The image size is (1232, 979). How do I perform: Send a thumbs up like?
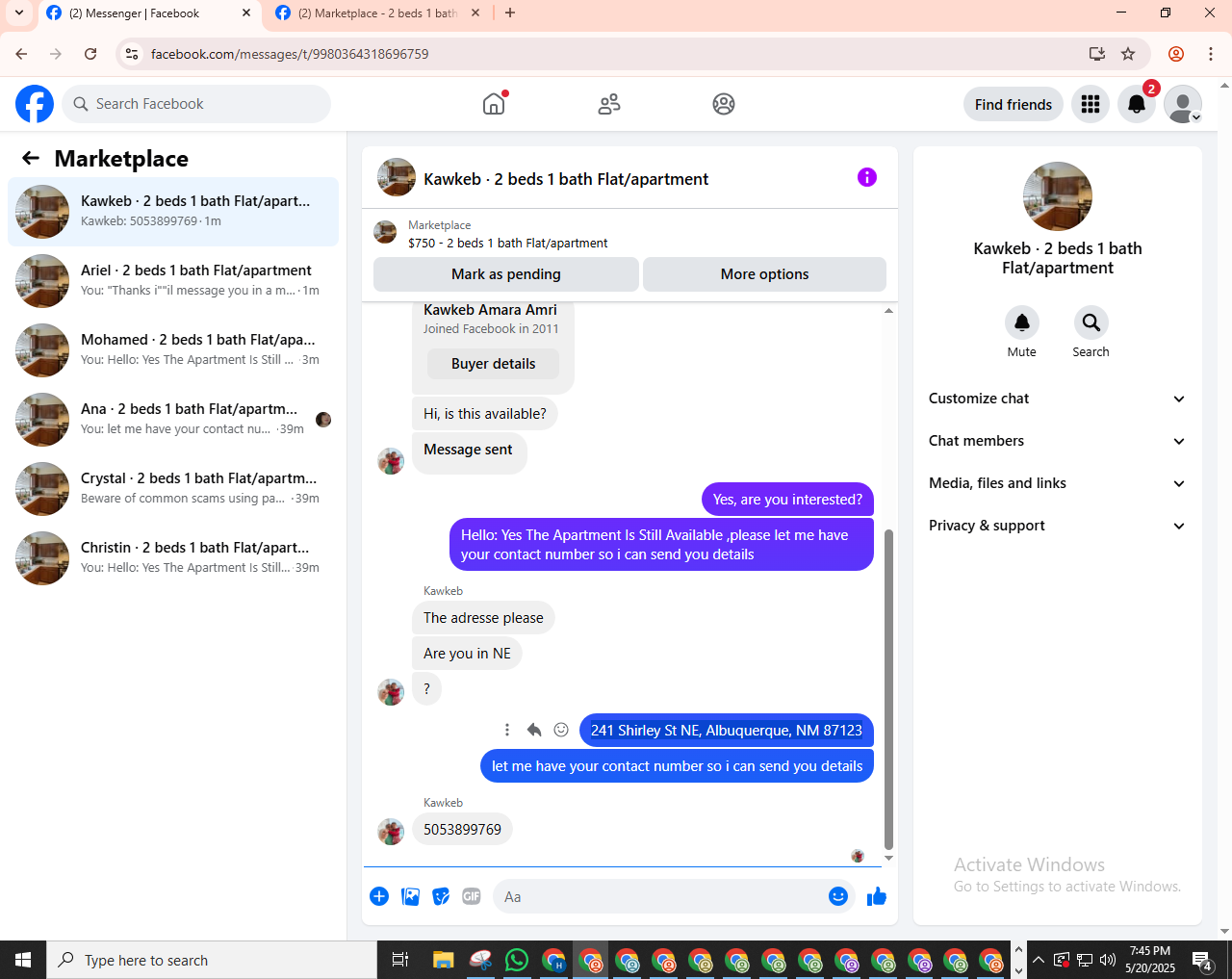pyautogui.click(x=877, y=896)
